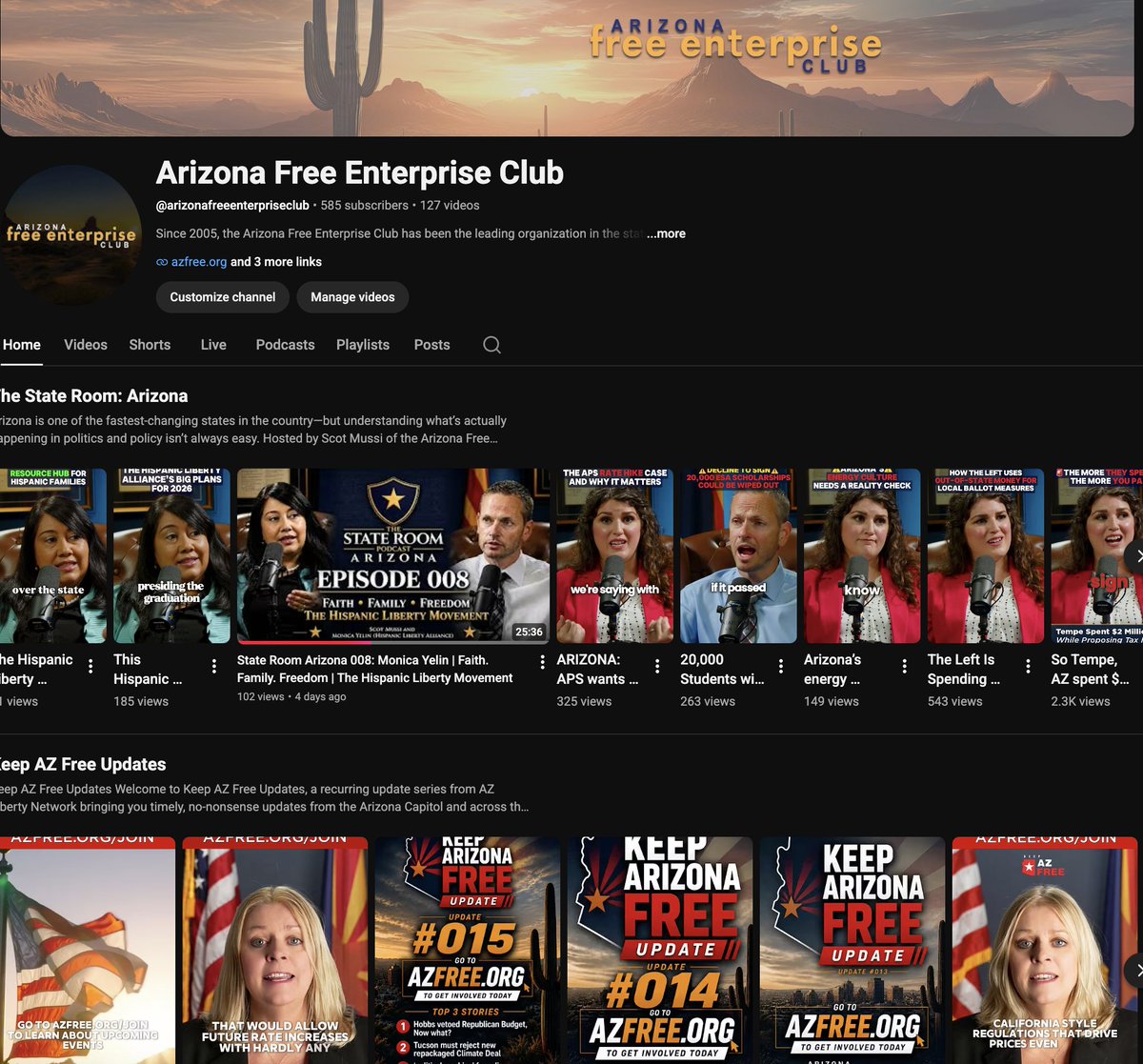Open the channel search magnifier icon
This screenshot has width=1143, height=1064.
491,345
